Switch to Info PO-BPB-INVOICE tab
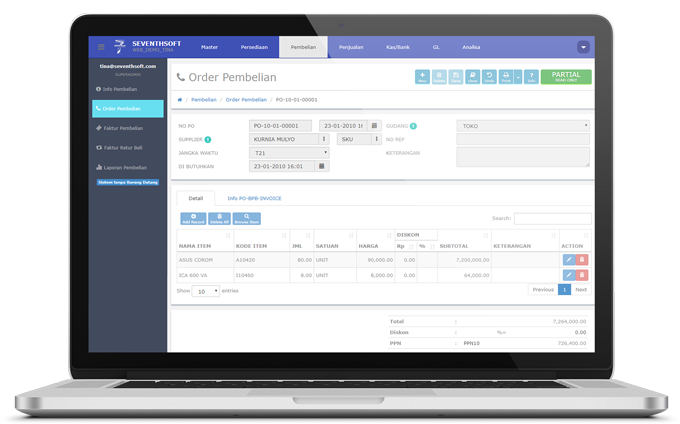The width and height of the screenshot is (680, 424). [254, 198]
